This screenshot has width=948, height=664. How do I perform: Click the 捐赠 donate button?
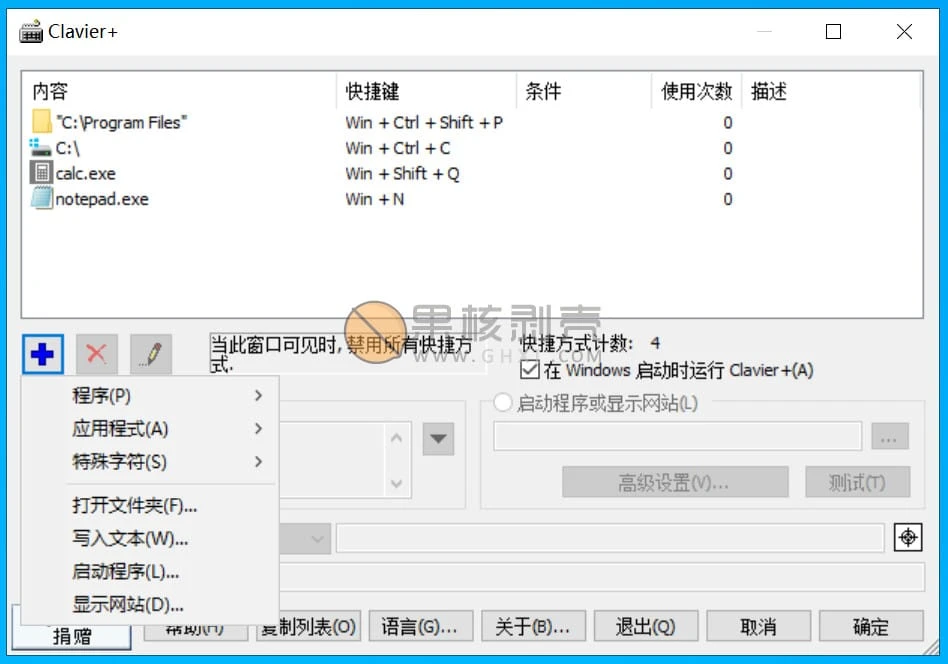pos(71,635)
